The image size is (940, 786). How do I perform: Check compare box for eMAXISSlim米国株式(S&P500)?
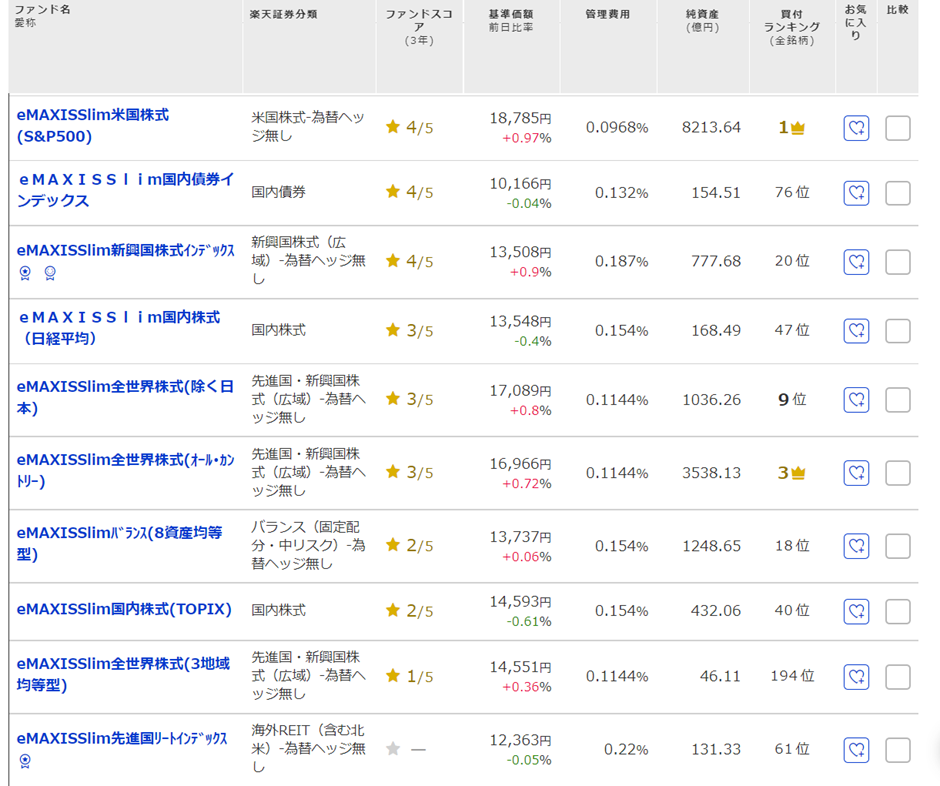(x=897, y=128)
